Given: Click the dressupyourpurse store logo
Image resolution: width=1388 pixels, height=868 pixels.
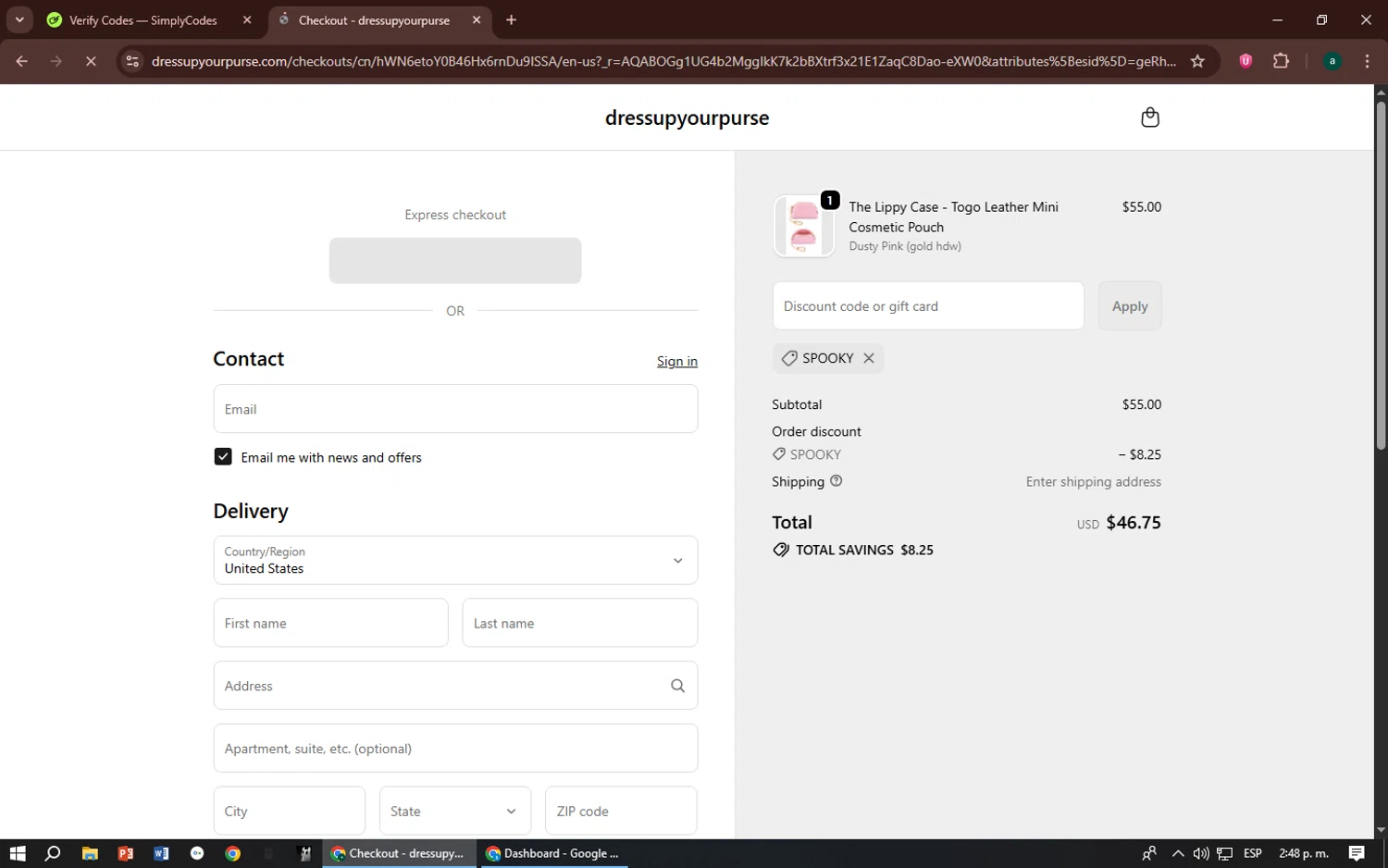Looking at the screenshot, I should 688,118.
